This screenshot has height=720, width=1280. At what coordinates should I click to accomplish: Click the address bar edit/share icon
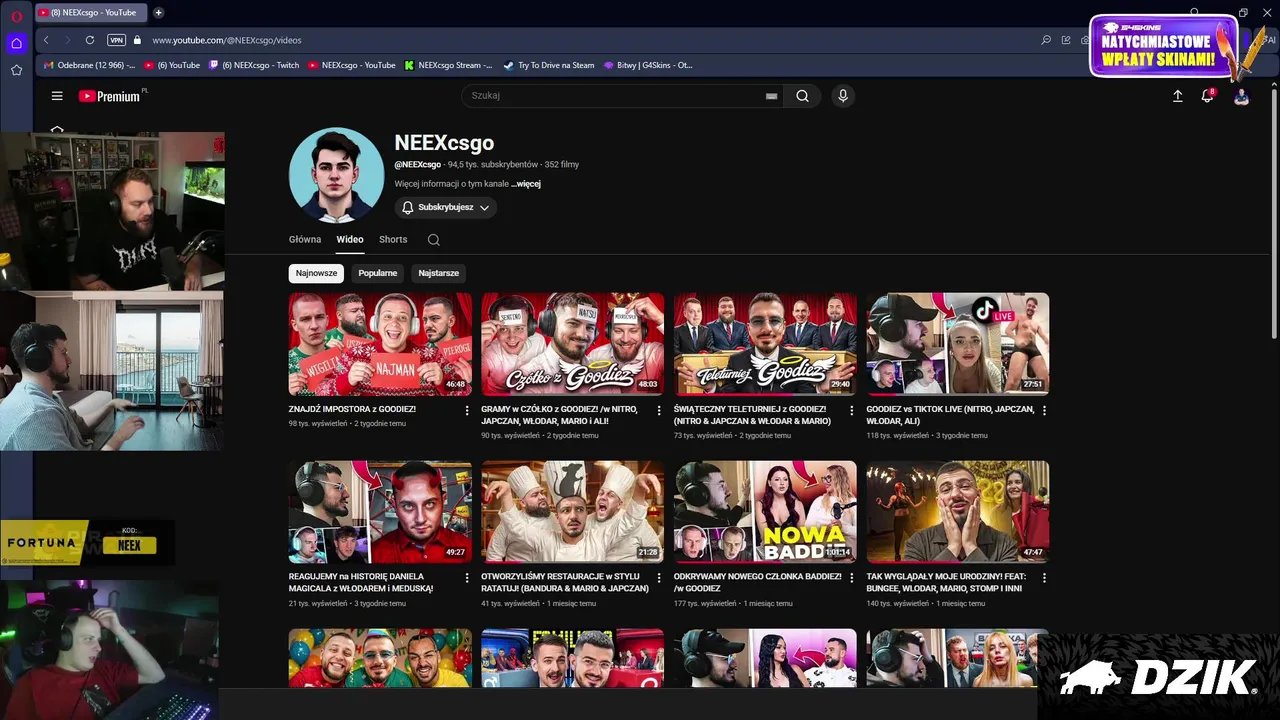(x=1066, y=40)
